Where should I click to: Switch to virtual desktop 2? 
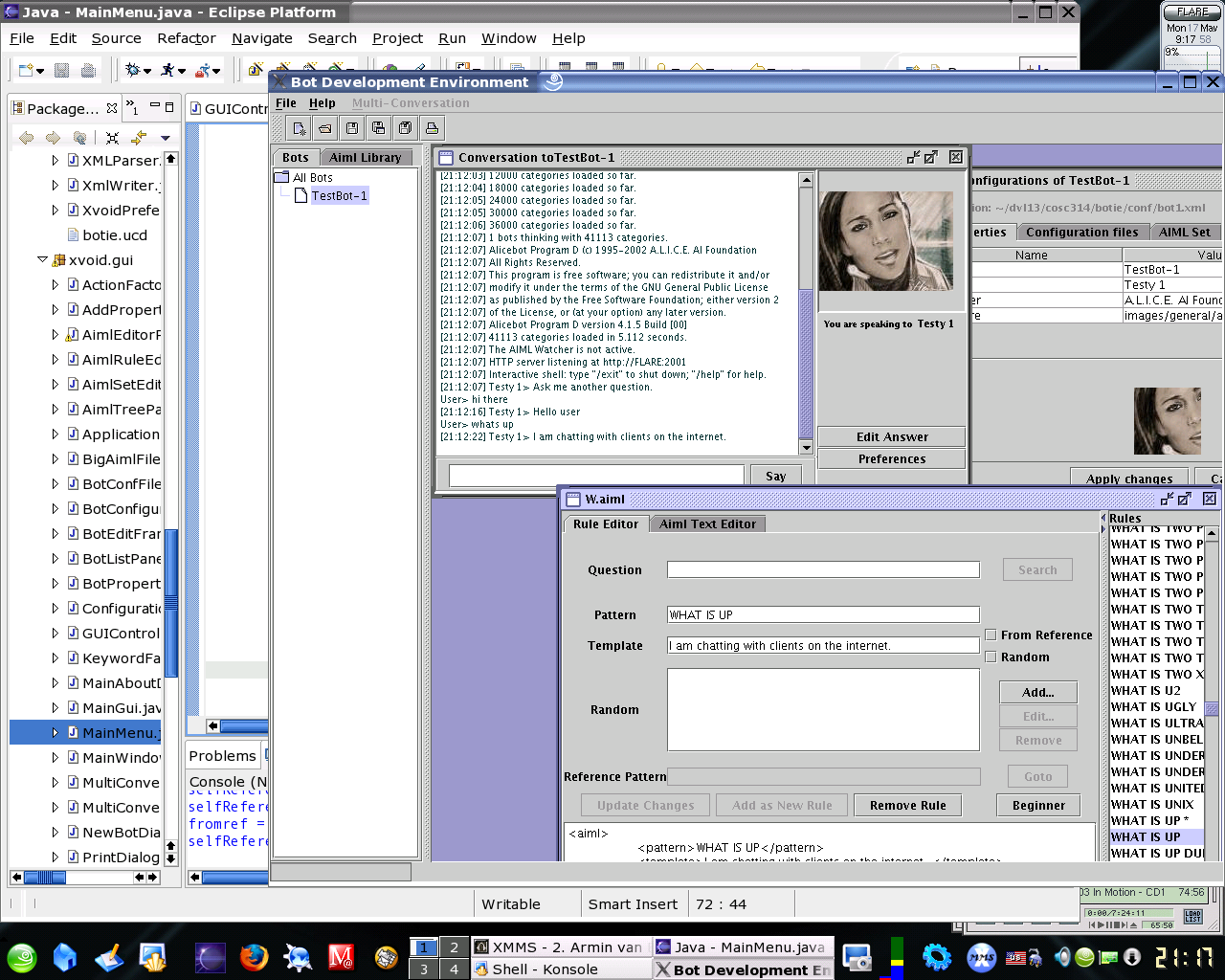[x=454, y=947]
